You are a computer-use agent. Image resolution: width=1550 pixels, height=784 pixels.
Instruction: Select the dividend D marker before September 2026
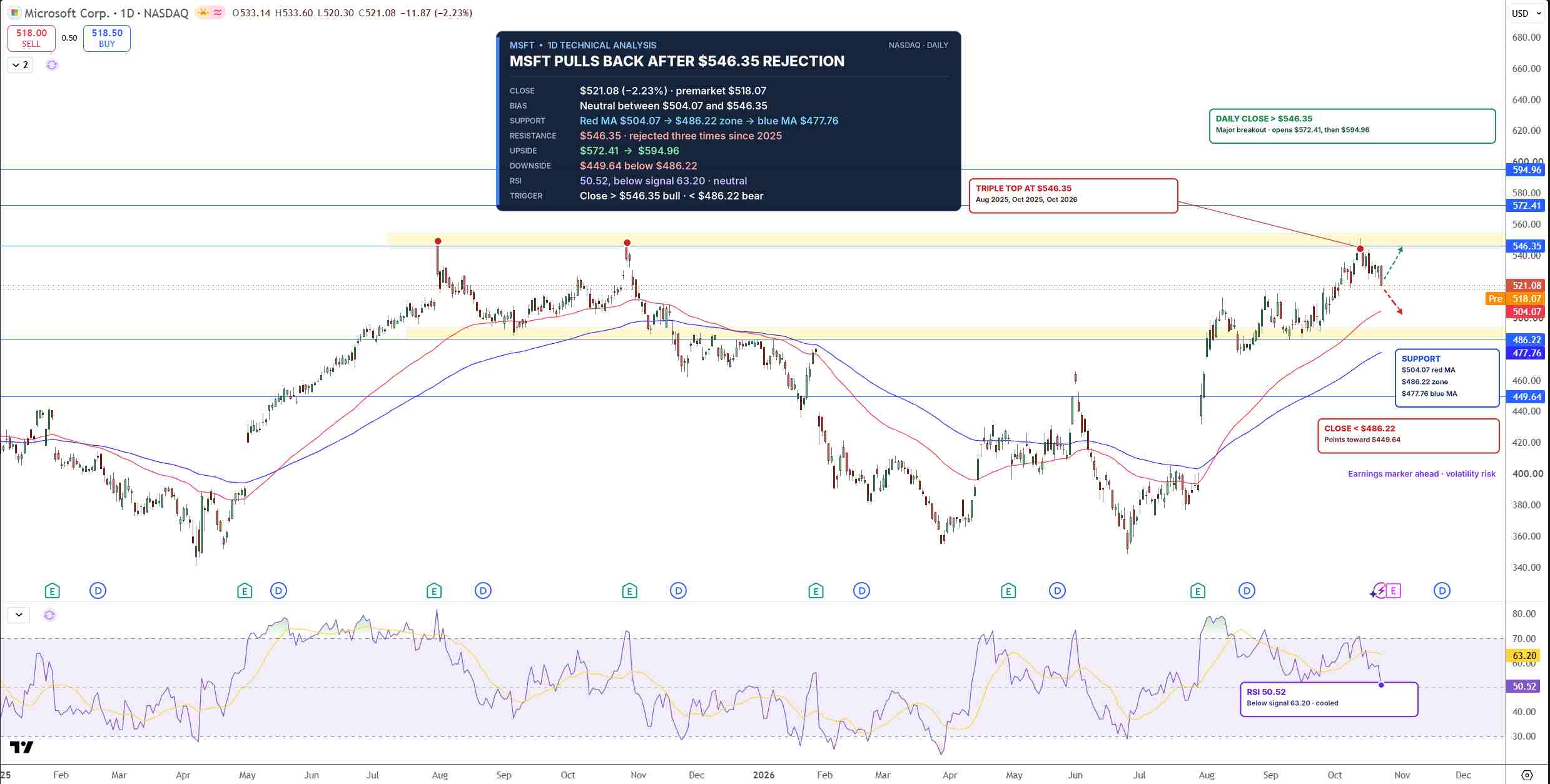point(1247,590)
